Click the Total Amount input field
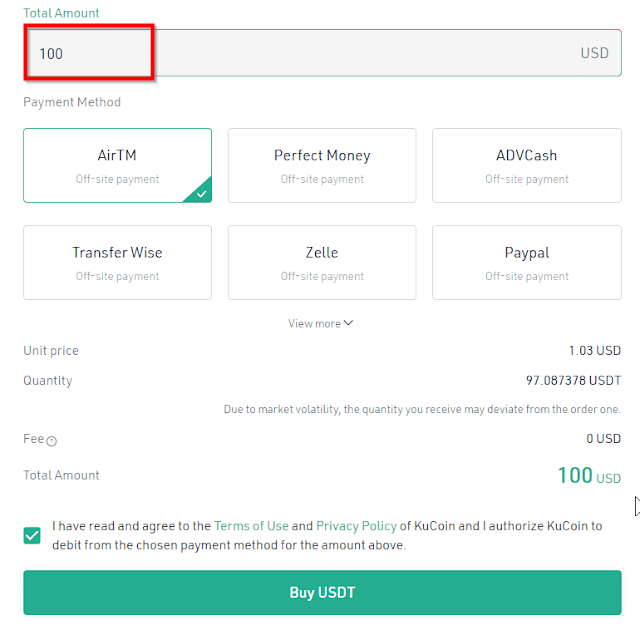The height and width of the screenshot is (630, 640). pos(300,53)
